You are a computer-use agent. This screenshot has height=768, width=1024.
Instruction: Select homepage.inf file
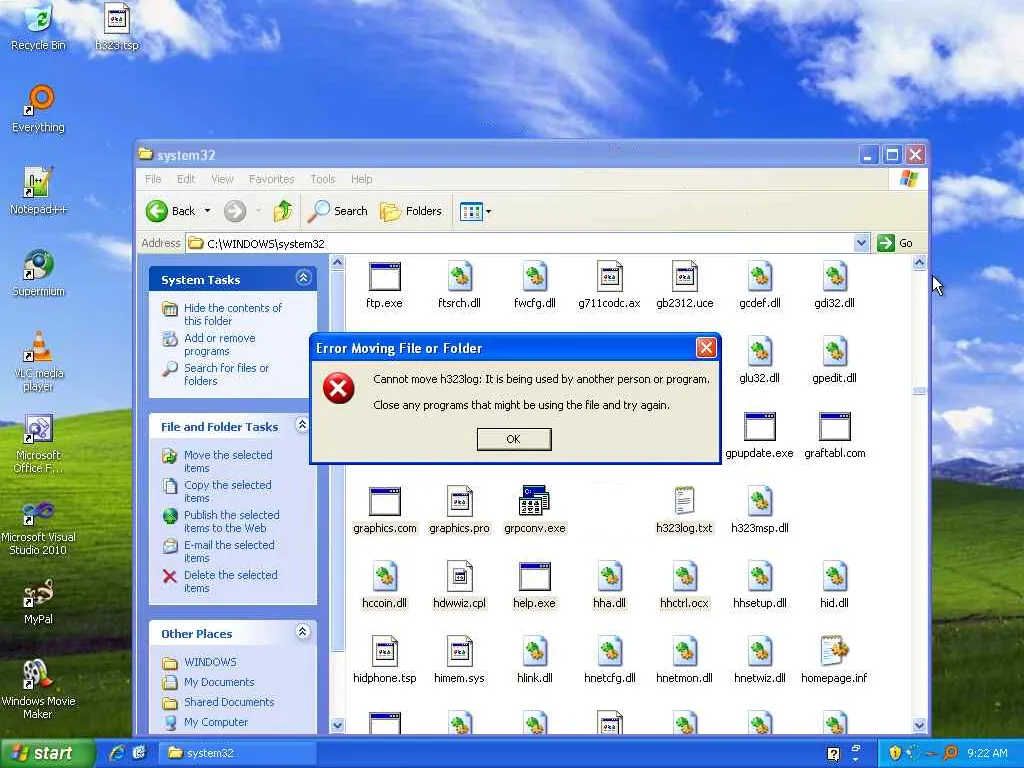click(835, 661)
